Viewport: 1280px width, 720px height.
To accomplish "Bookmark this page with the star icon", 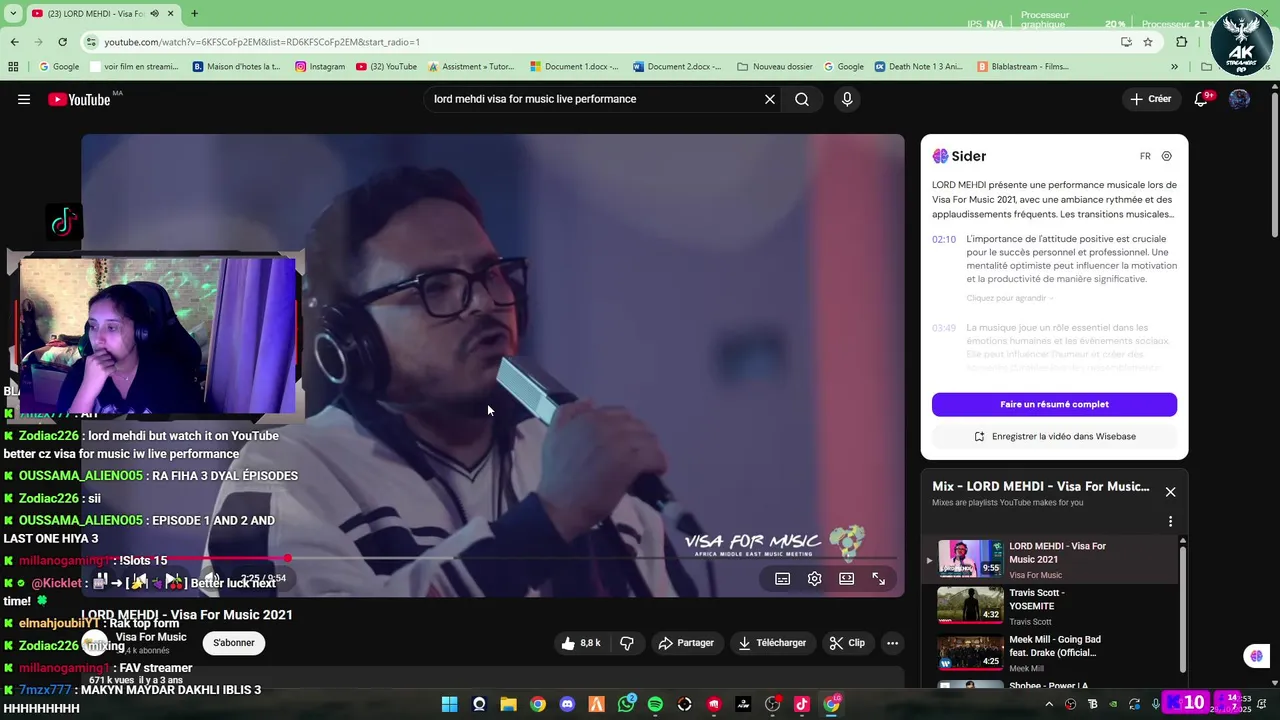I will [x=1148, y=42].
